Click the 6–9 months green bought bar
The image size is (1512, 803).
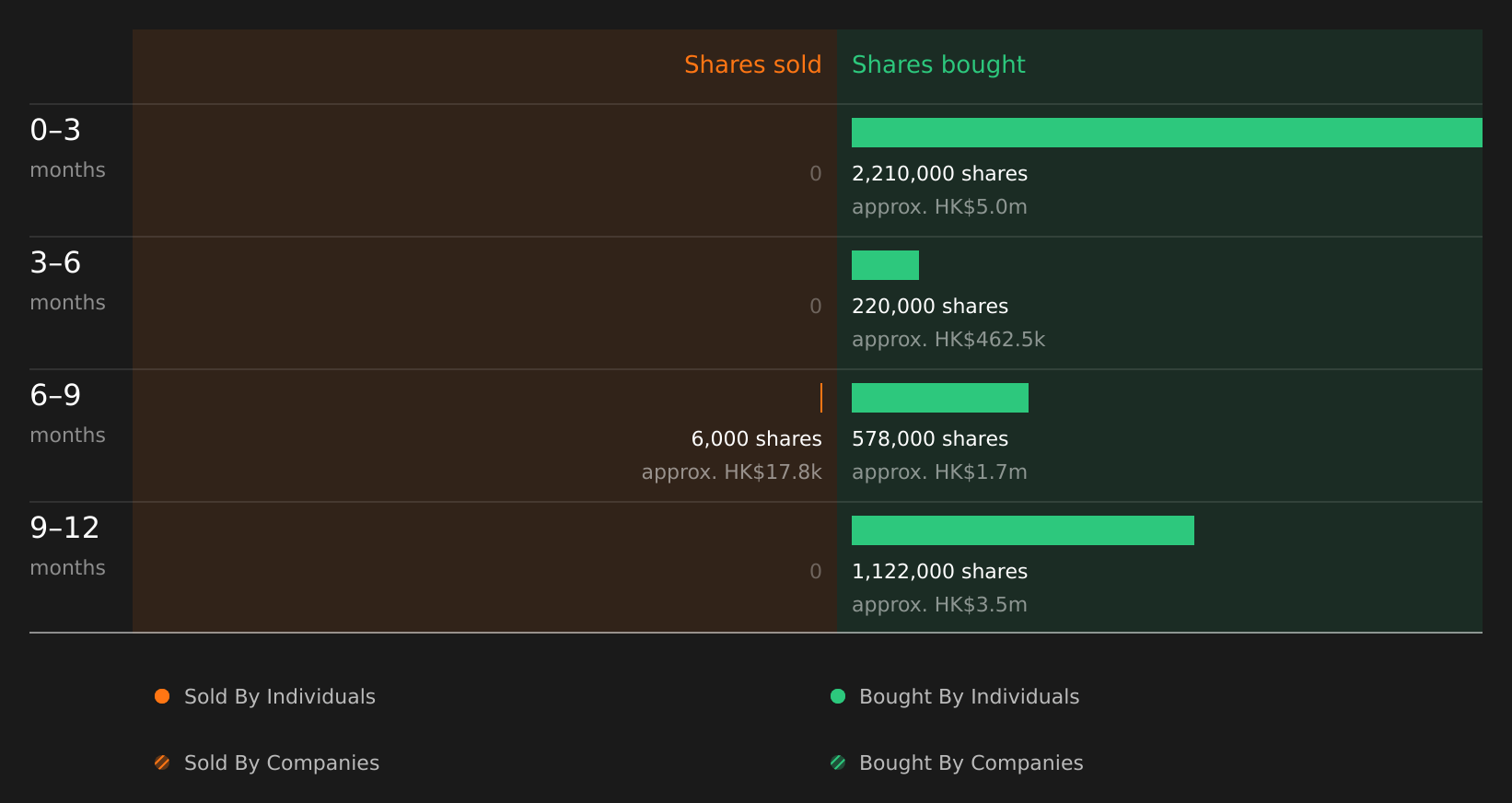click(x=940, y=398)
